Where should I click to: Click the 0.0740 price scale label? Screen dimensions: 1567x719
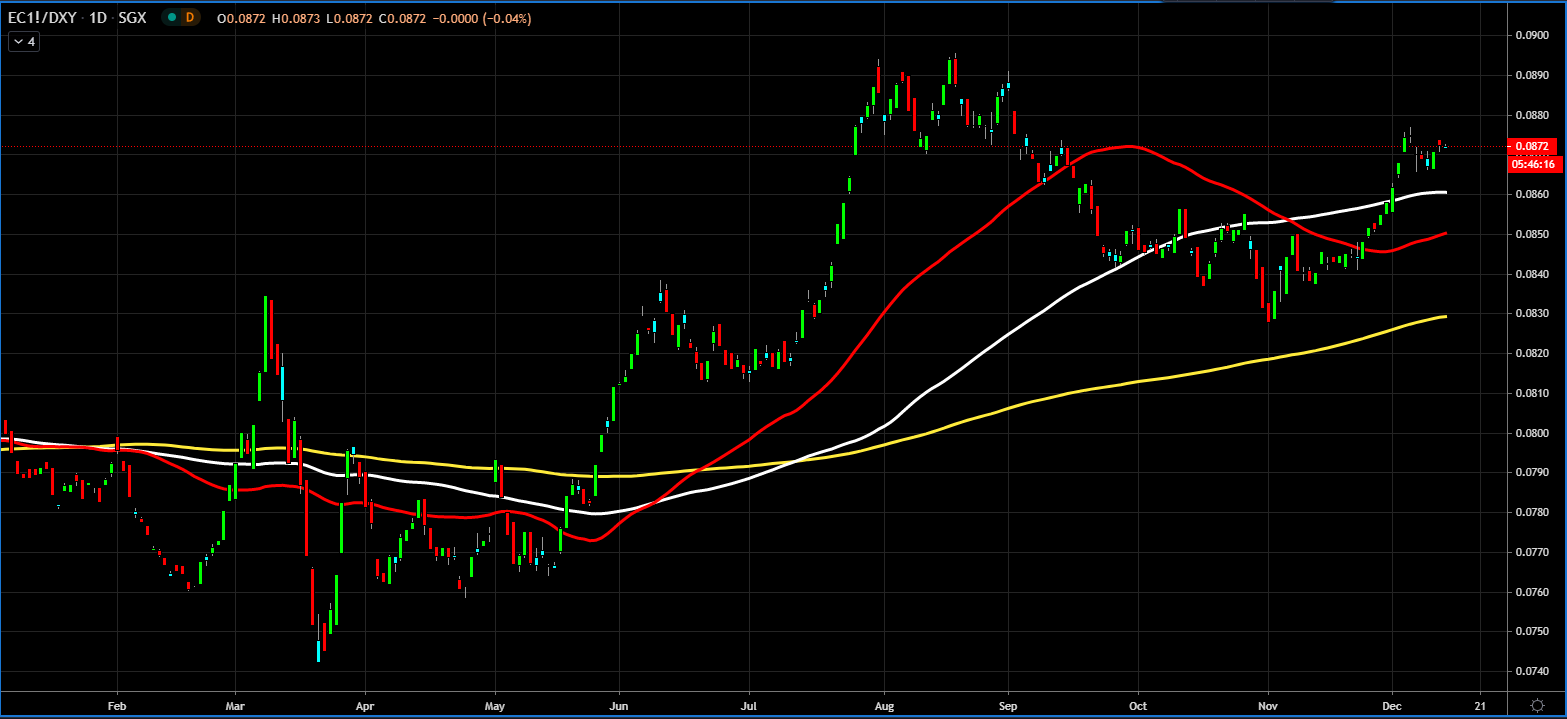1531,671
